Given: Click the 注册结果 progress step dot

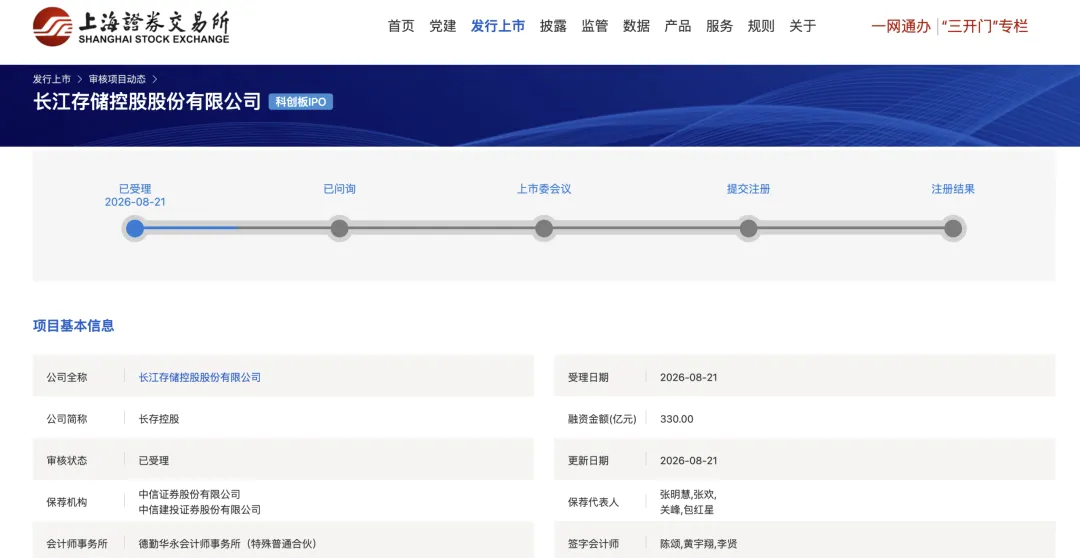Looking at the screenshot, I should pos(953,228).
